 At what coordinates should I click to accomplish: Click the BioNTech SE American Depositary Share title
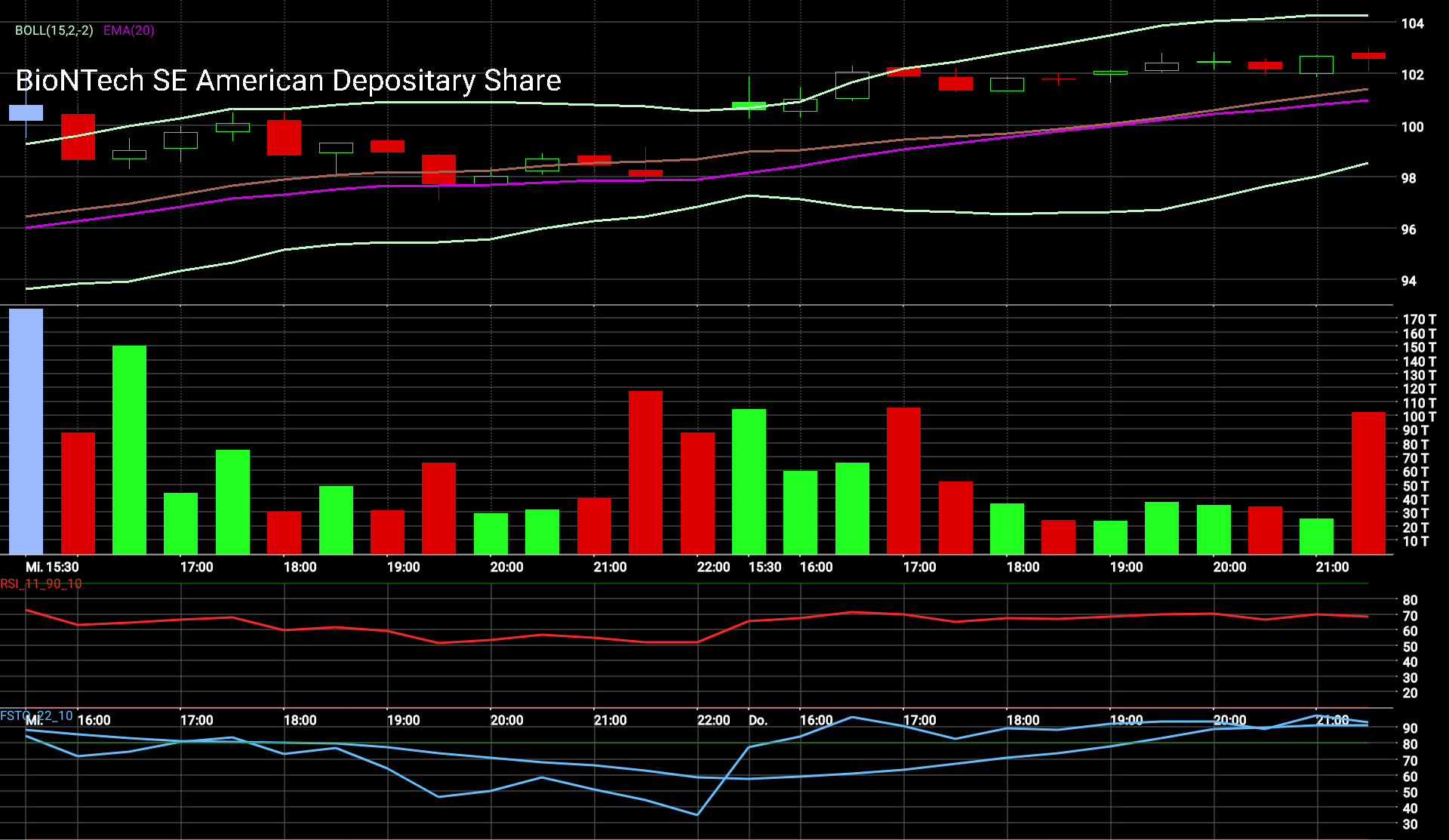288,81
